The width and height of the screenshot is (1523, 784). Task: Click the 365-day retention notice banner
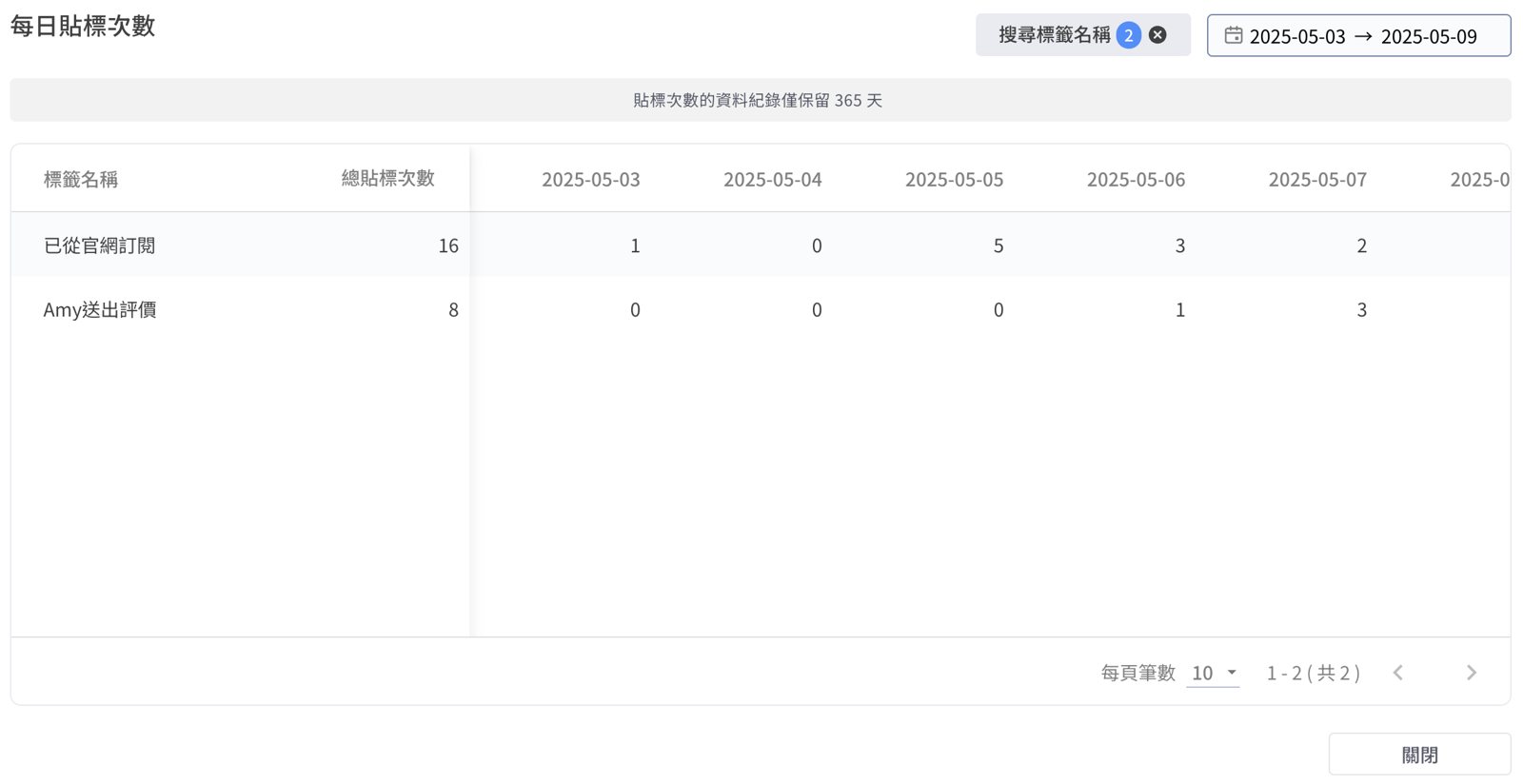761,100
